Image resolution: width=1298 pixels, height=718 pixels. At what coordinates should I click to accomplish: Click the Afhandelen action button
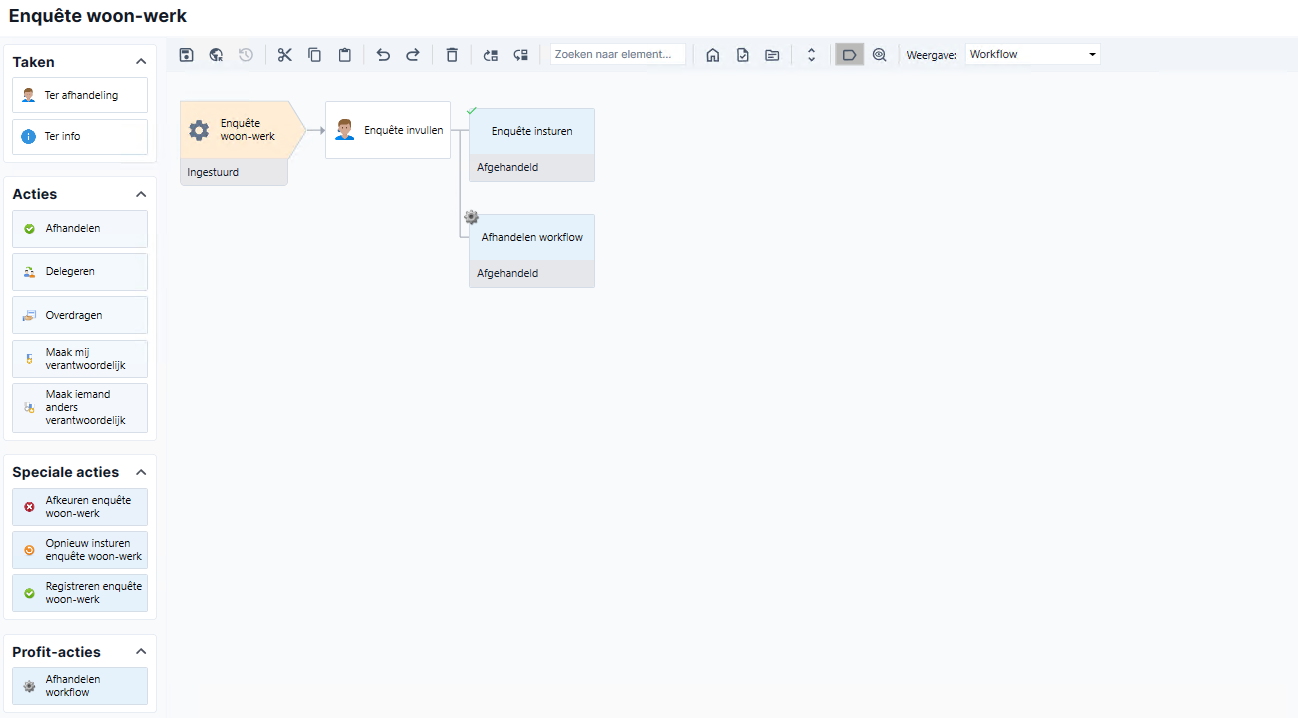pyautogui.click(x=80, y=229)
